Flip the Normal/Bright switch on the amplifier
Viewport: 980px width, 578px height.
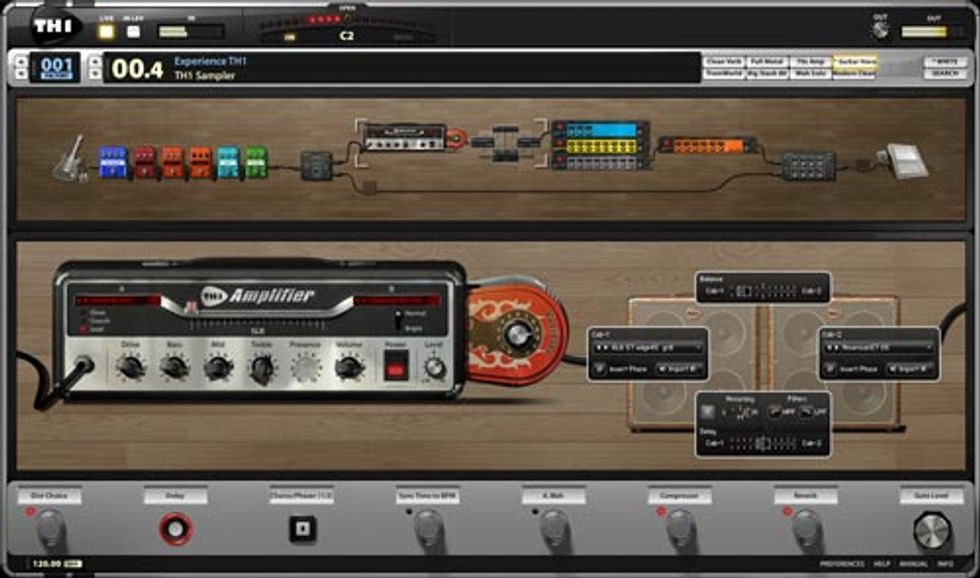coord(398,320)
